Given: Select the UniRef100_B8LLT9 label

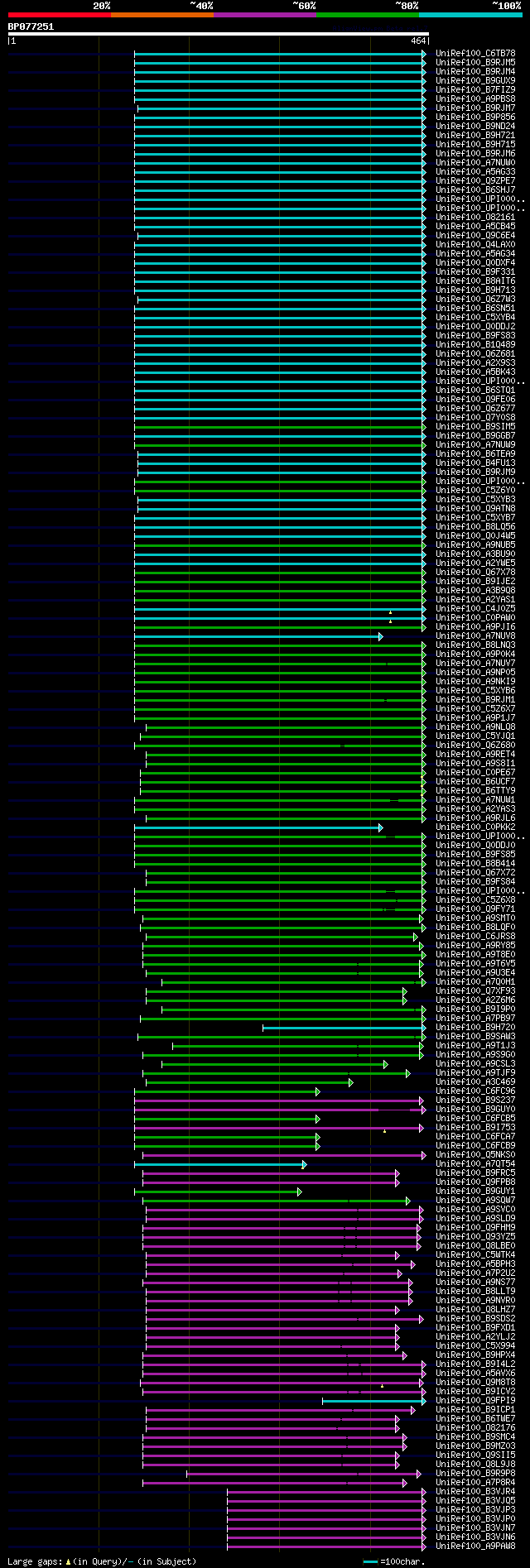Looking at the screenshot, I should click(x=475, y=1291).
